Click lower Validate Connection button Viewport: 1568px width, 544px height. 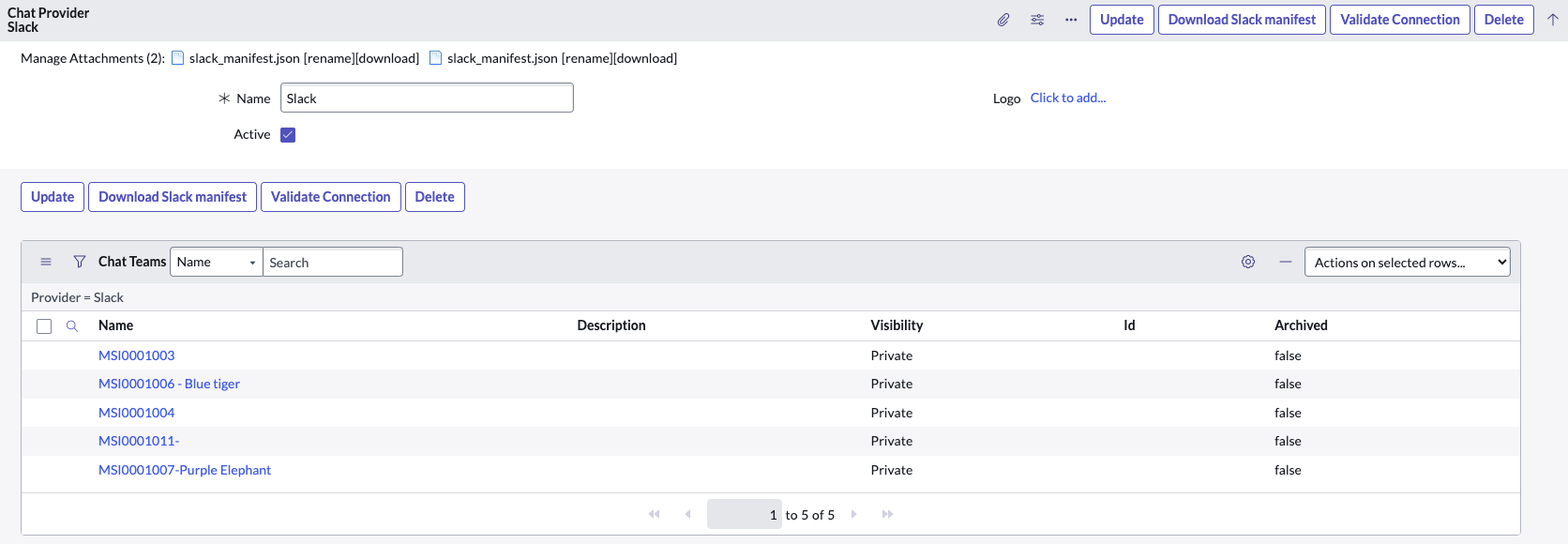[x=331, y=197]
